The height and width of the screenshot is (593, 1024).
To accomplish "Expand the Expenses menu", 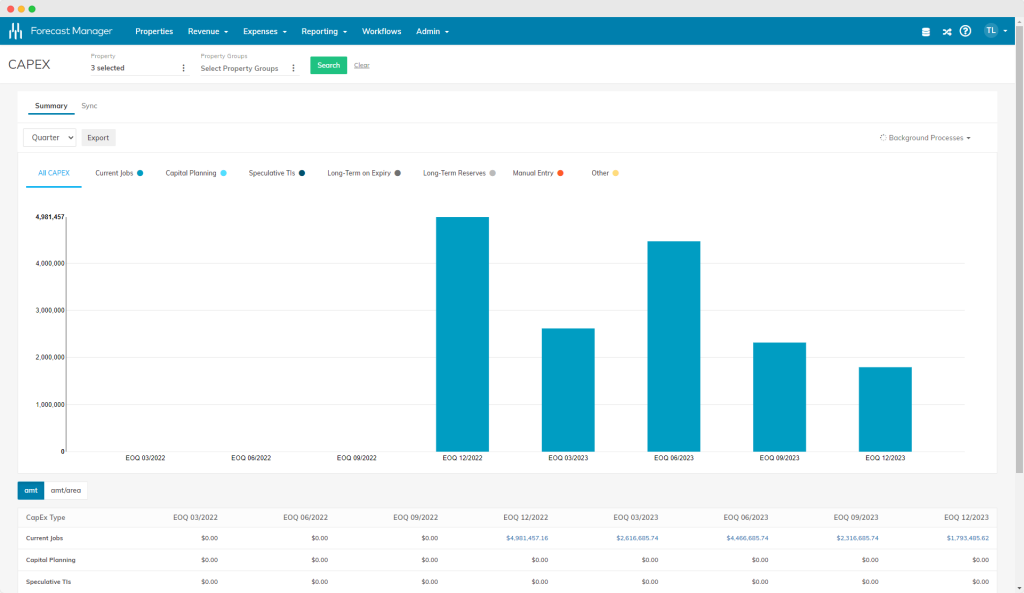I will (x=264, y=31).
